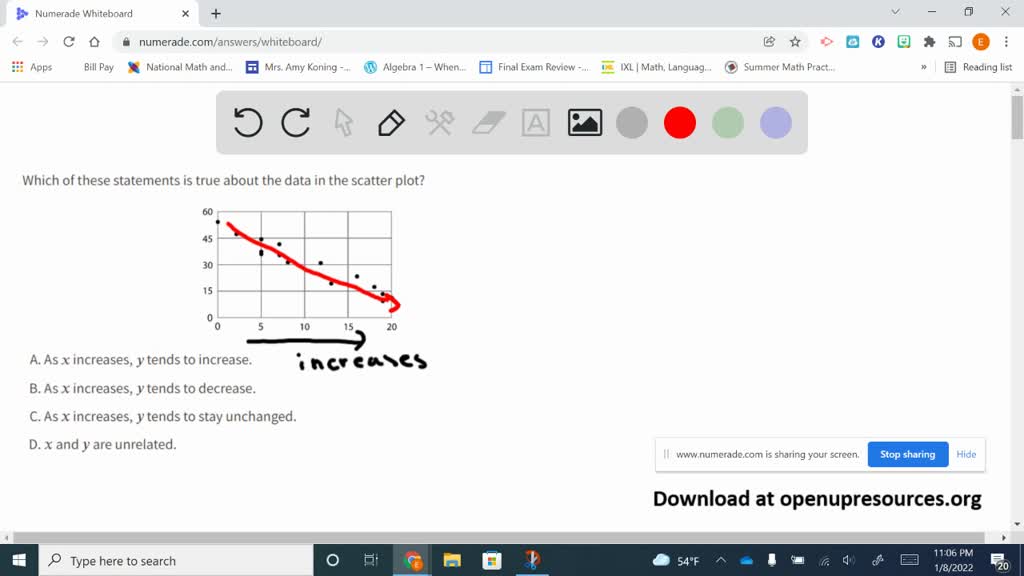The width and height of the screenshot is (1024, 576).
Task: Select the red color for drawing
Action: point(680,122)
